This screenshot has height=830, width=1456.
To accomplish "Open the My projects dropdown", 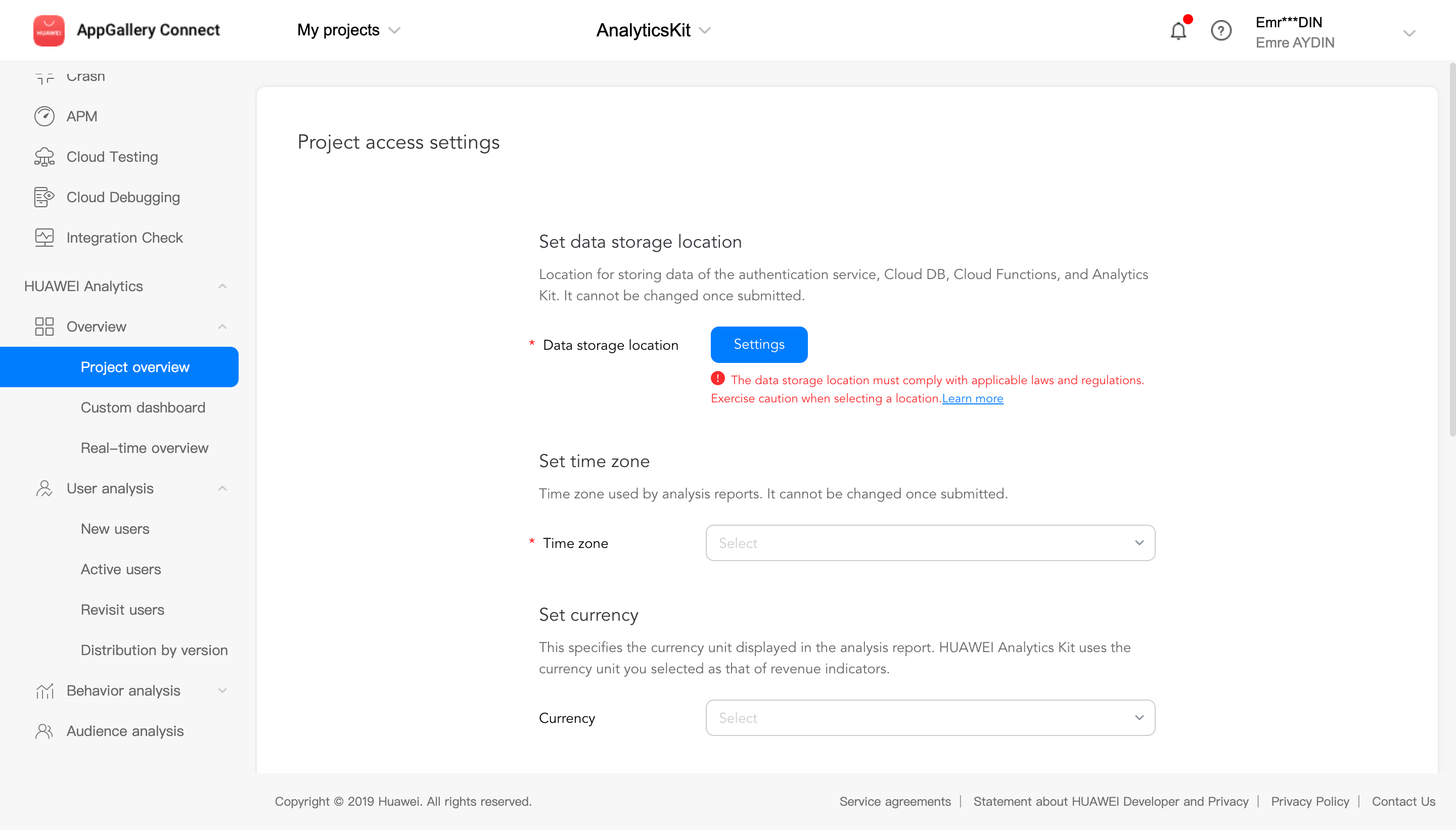I will click(348, 30).
